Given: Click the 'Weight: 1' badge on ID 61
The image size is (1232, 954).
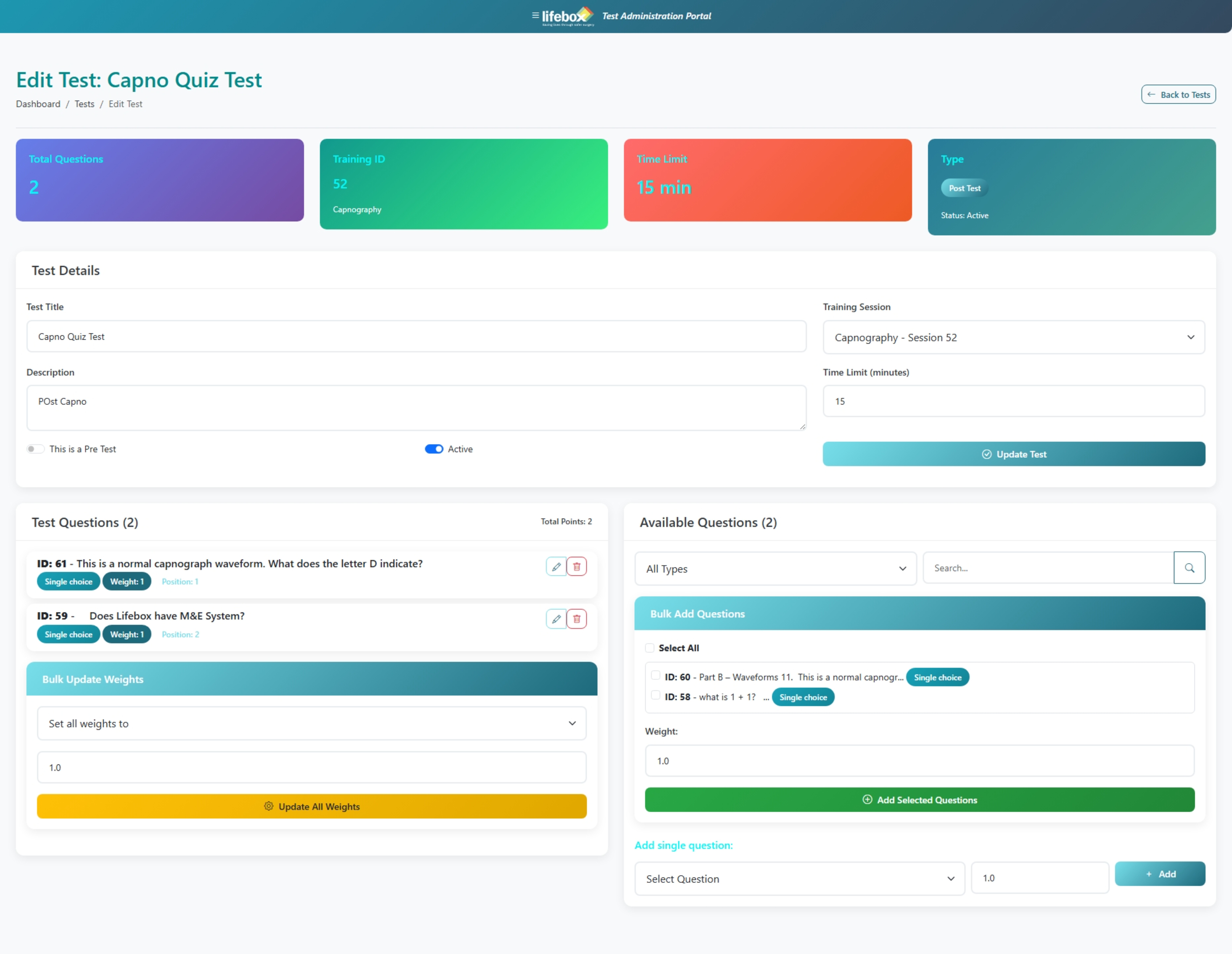Looking at the screenshot, I should point(127,582).
